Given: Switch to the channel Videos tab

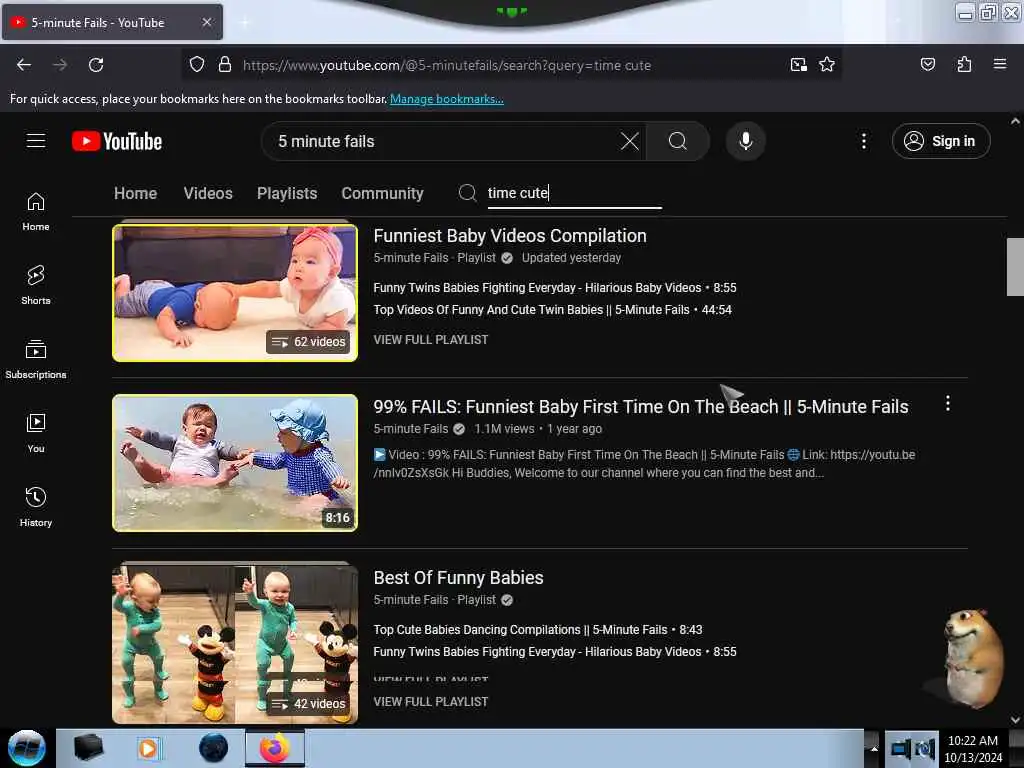Looking at the screenshot, I should pyautogui.click(x=208, y=193).
